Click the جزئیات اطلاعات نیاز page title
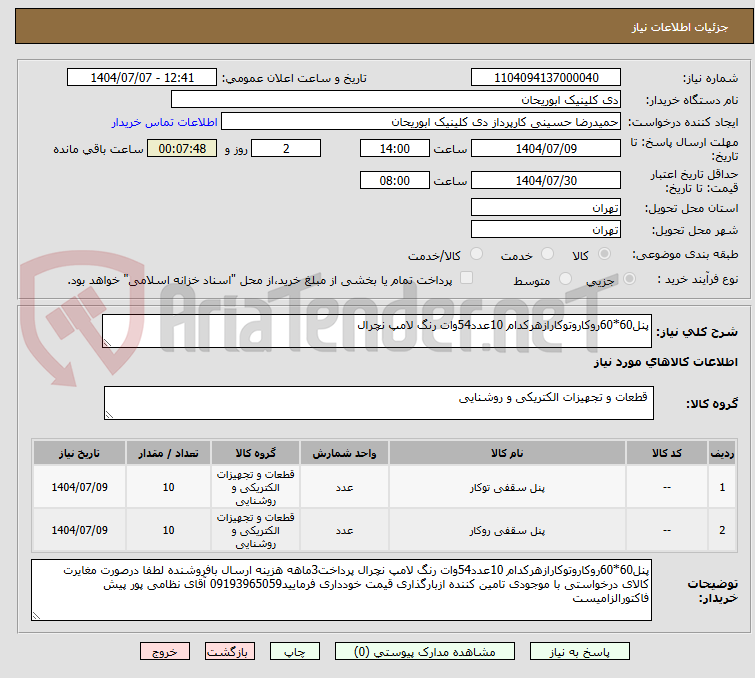 tap(680, 27)
